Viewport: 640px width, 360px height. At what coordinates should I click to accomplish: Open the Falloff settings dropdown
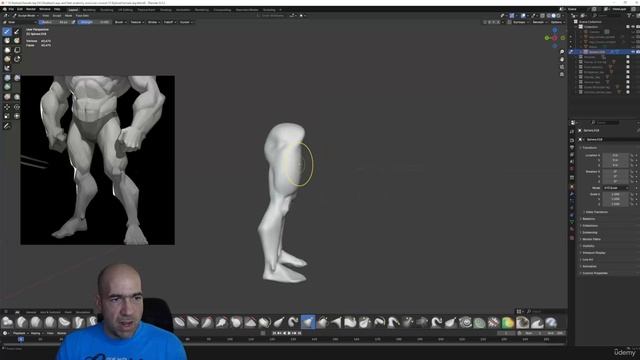[169, 22]
